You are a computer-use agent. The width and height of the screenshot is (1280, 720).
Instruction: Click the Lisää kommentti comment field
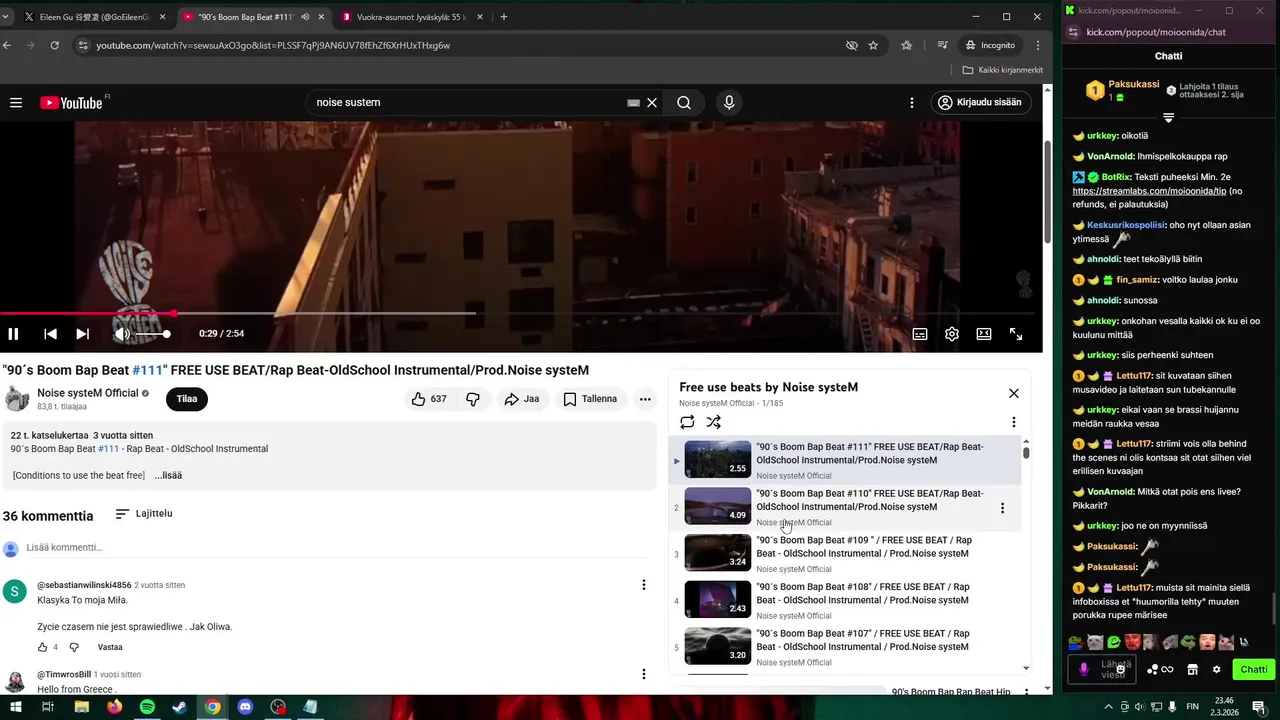[x=336, y=548]
